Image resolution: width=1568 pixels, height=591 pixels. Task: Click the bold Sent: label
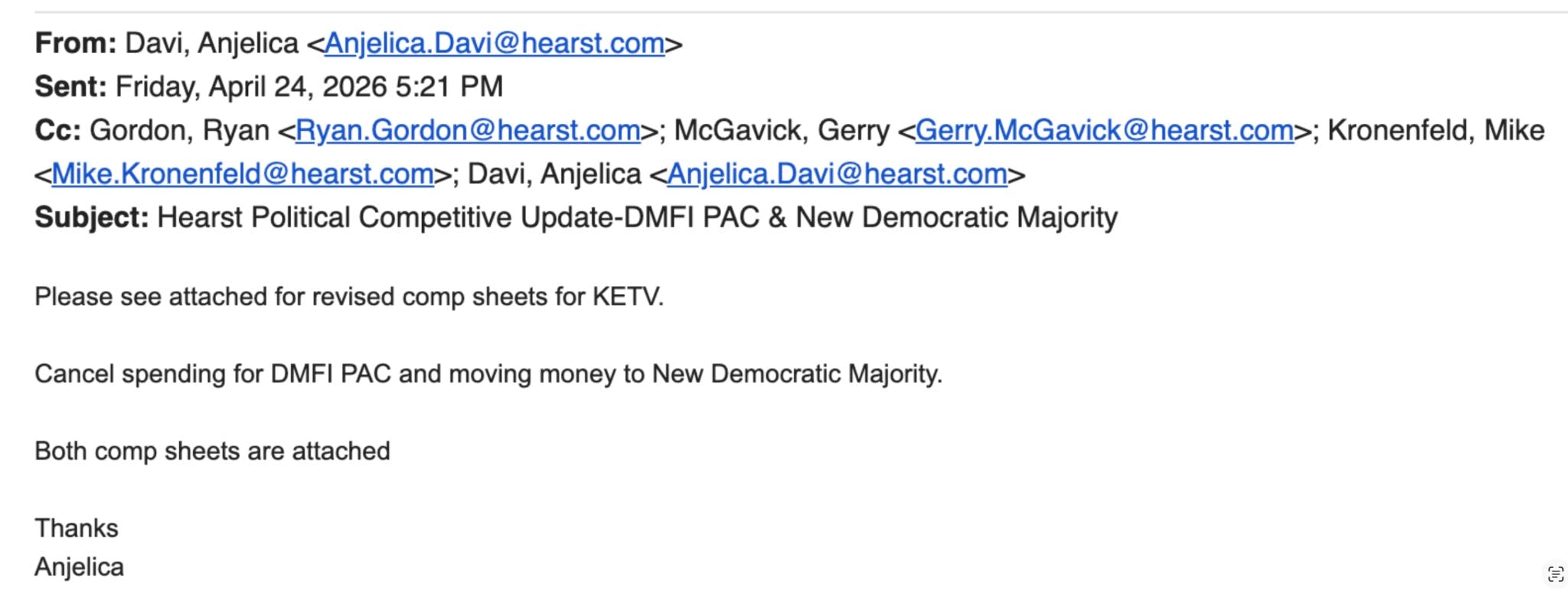[70, 87]
